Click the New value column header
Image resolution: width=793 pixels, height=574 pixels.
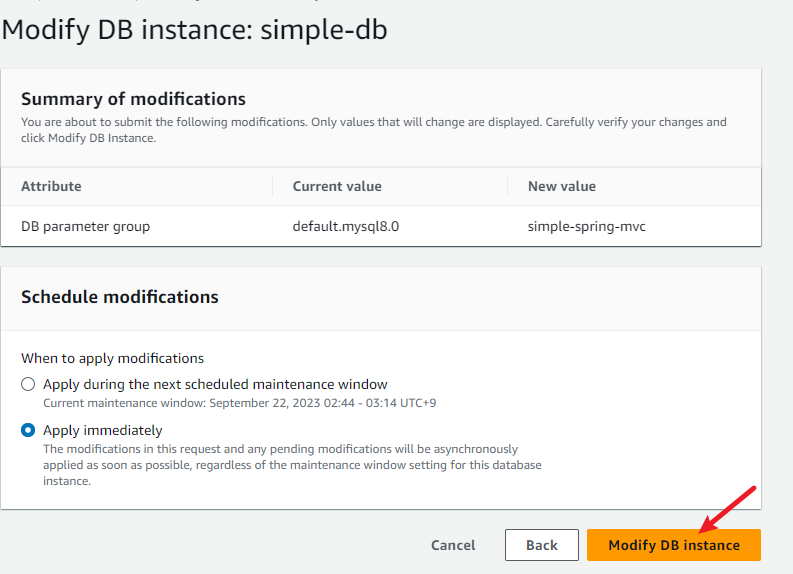coord(561,186)
